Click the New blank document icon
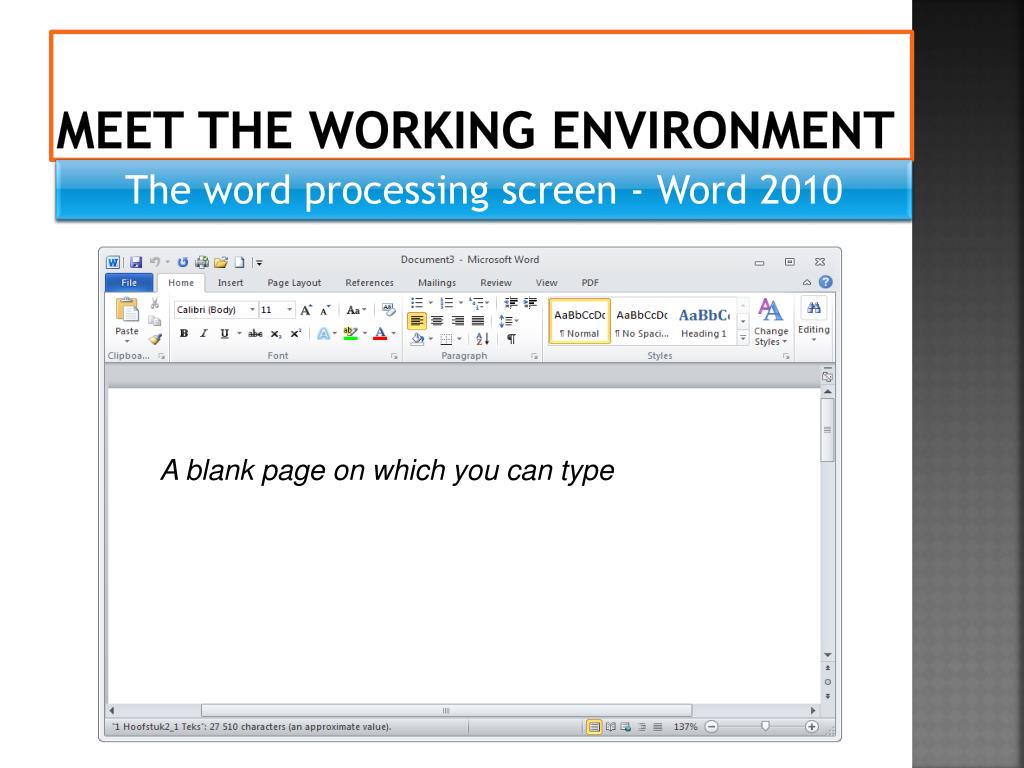This screenshot has height=768, width=1024. pyautogui.click(x=240, y=263)
